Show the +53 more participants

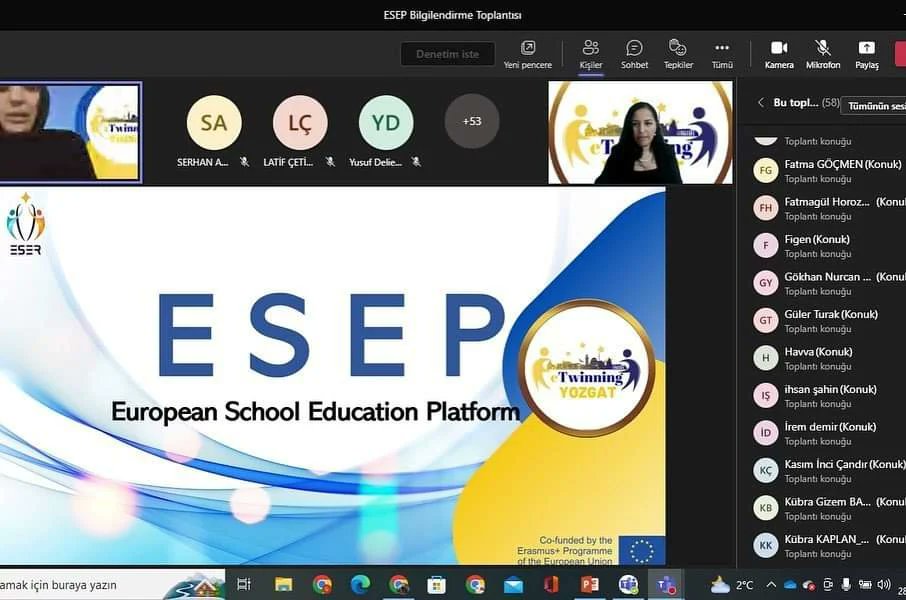click(471, 121)
